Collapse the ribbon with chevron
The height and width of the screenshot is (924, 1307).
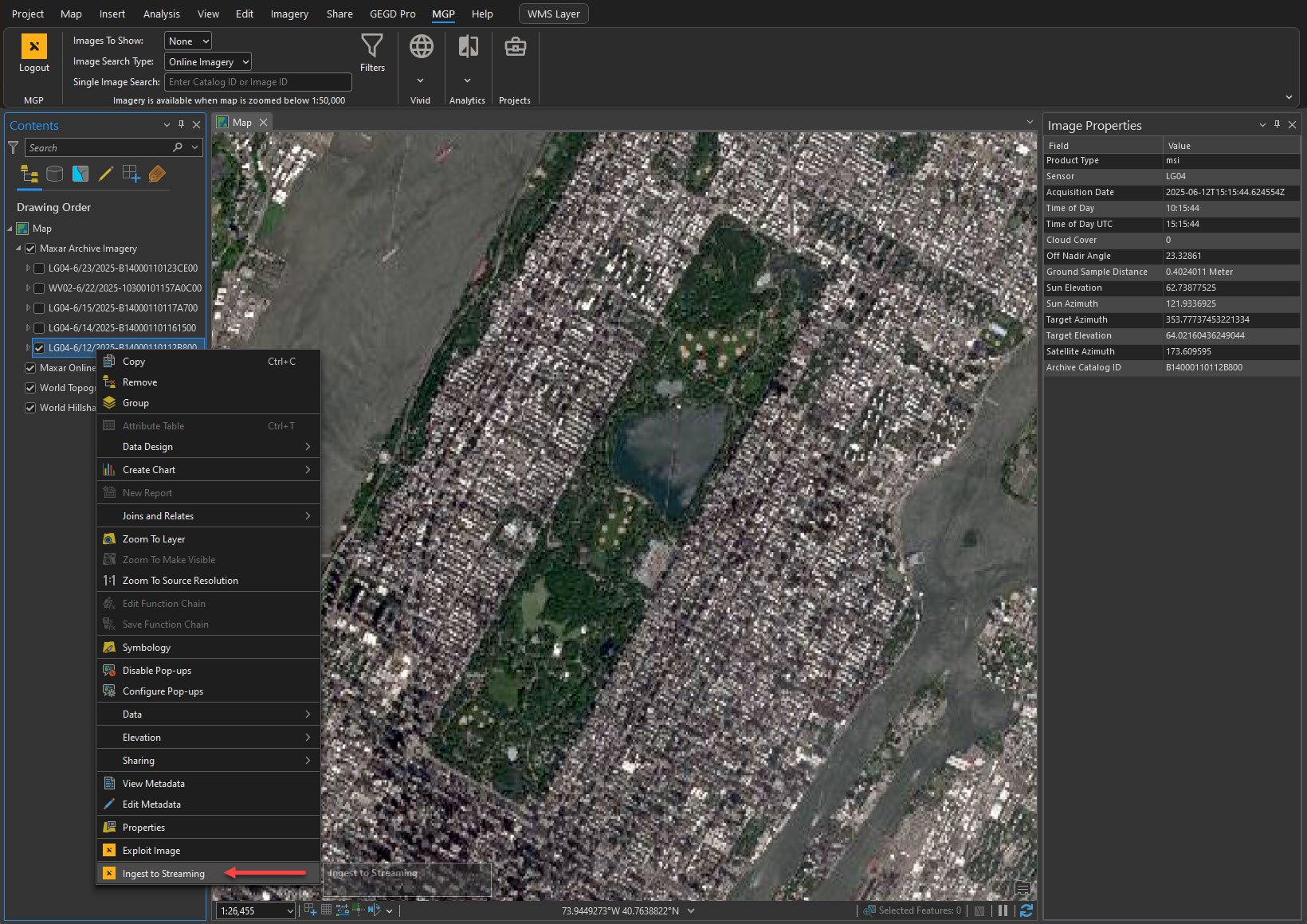[1289, 97]
